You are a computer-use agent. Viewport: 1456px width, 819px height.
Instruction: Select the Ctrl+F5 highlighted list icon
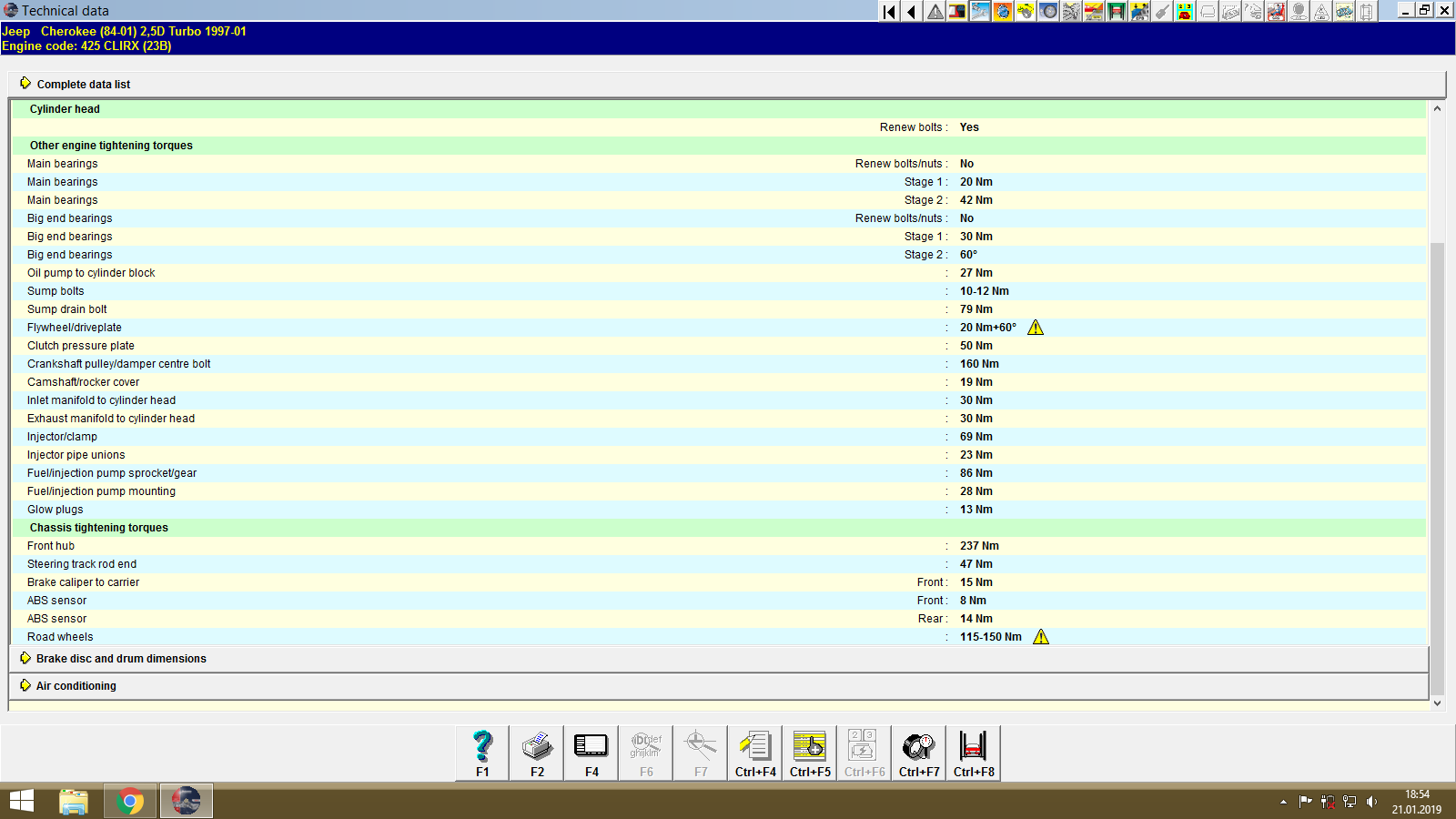point(809,752)
